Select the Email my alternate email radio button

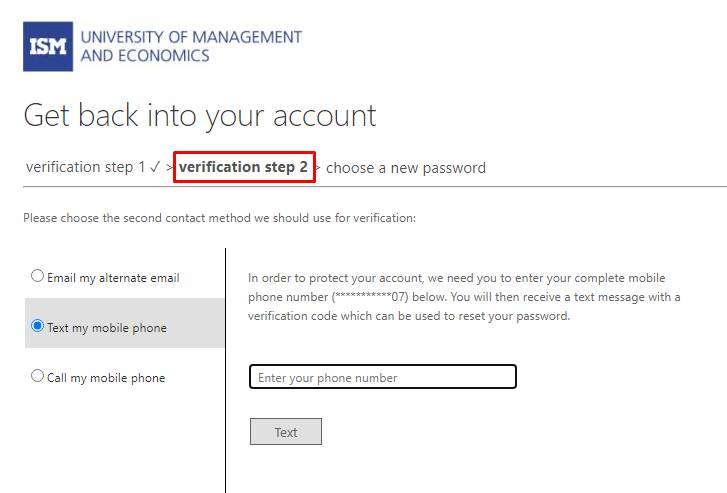click(x=37, y=275)
